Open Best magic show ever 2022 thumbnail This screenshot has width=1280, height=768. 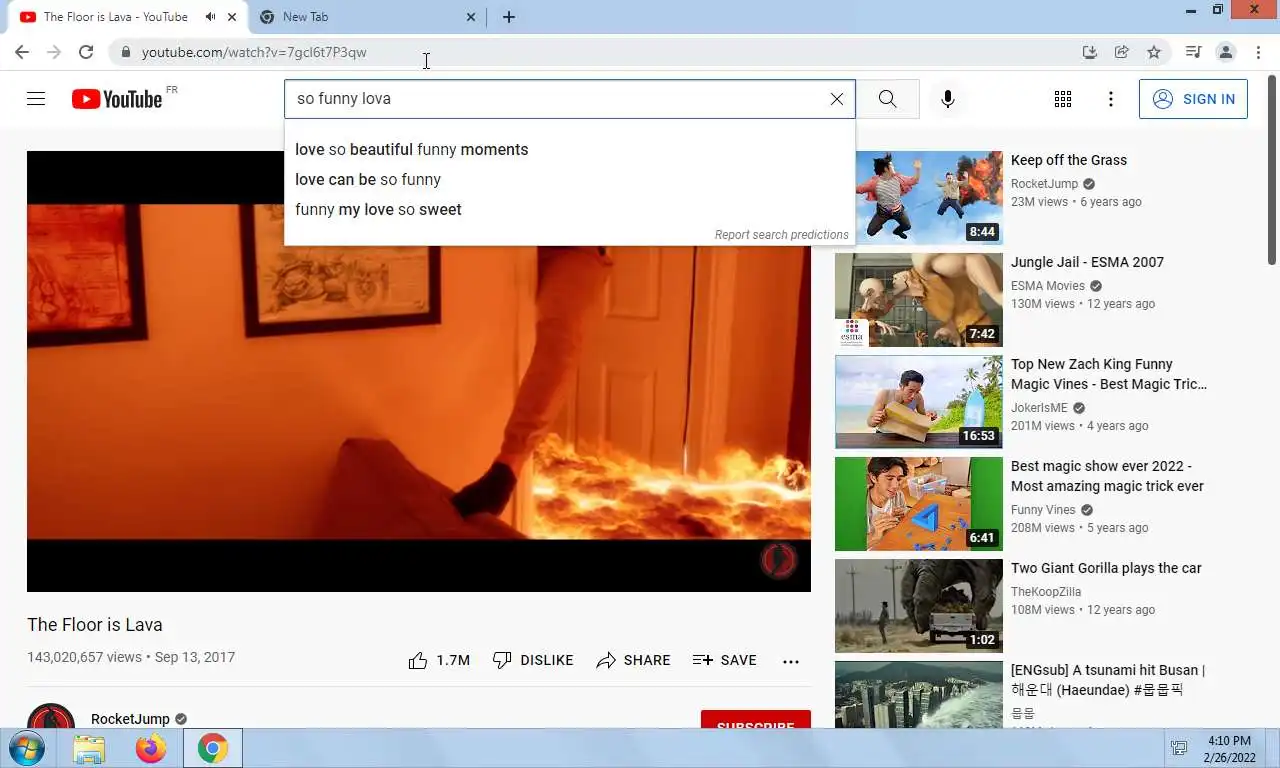[x=919, y=503]
